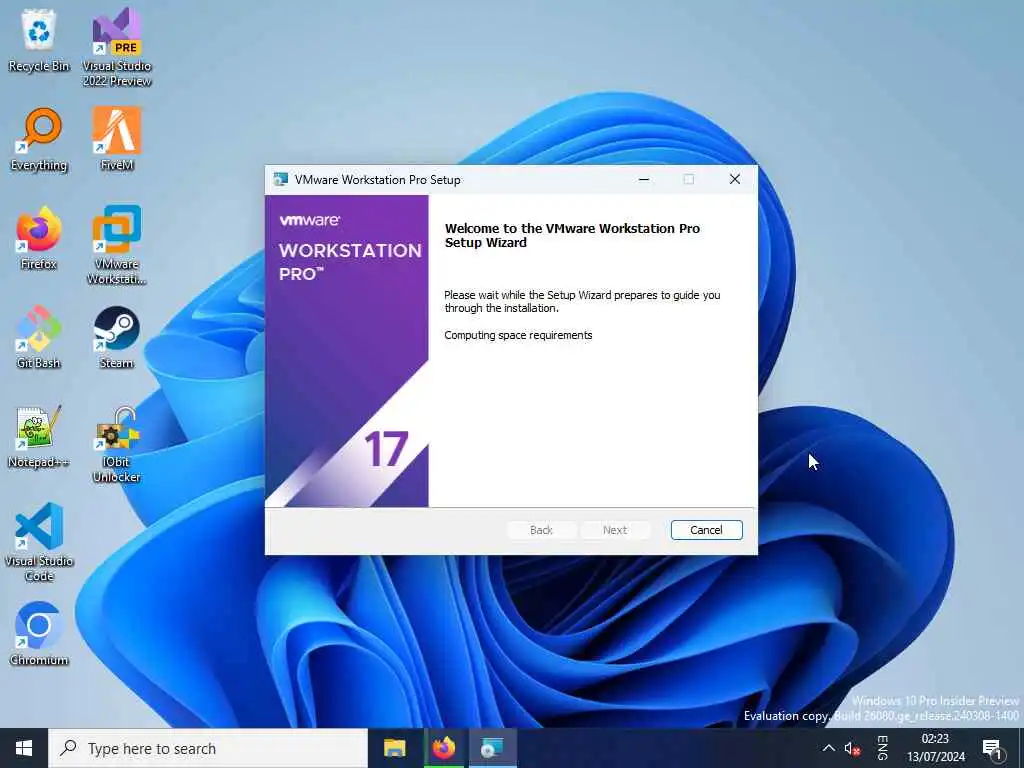Click the disabled Back button

[x=541, y=530]
